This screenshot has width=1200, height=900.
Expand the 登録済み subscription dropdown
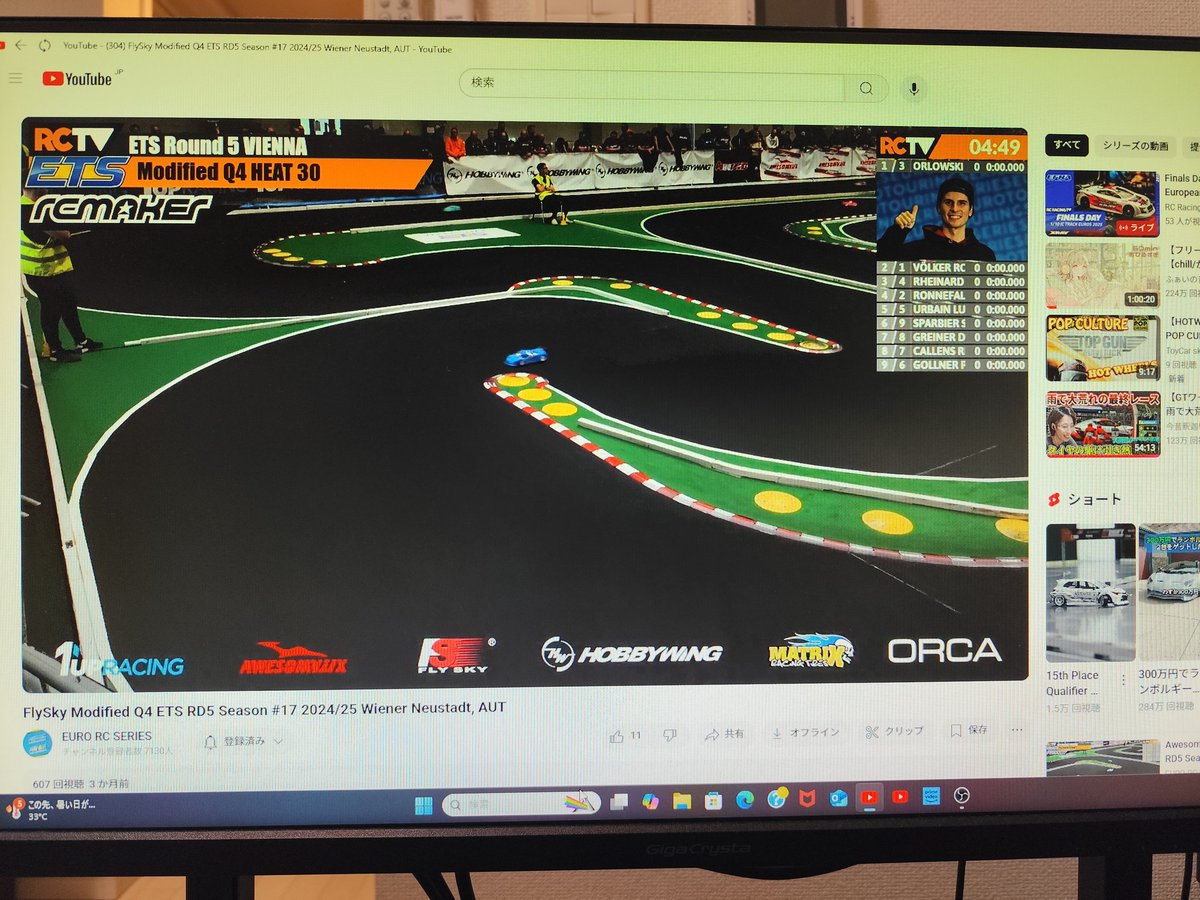click(x=243, y=741)
